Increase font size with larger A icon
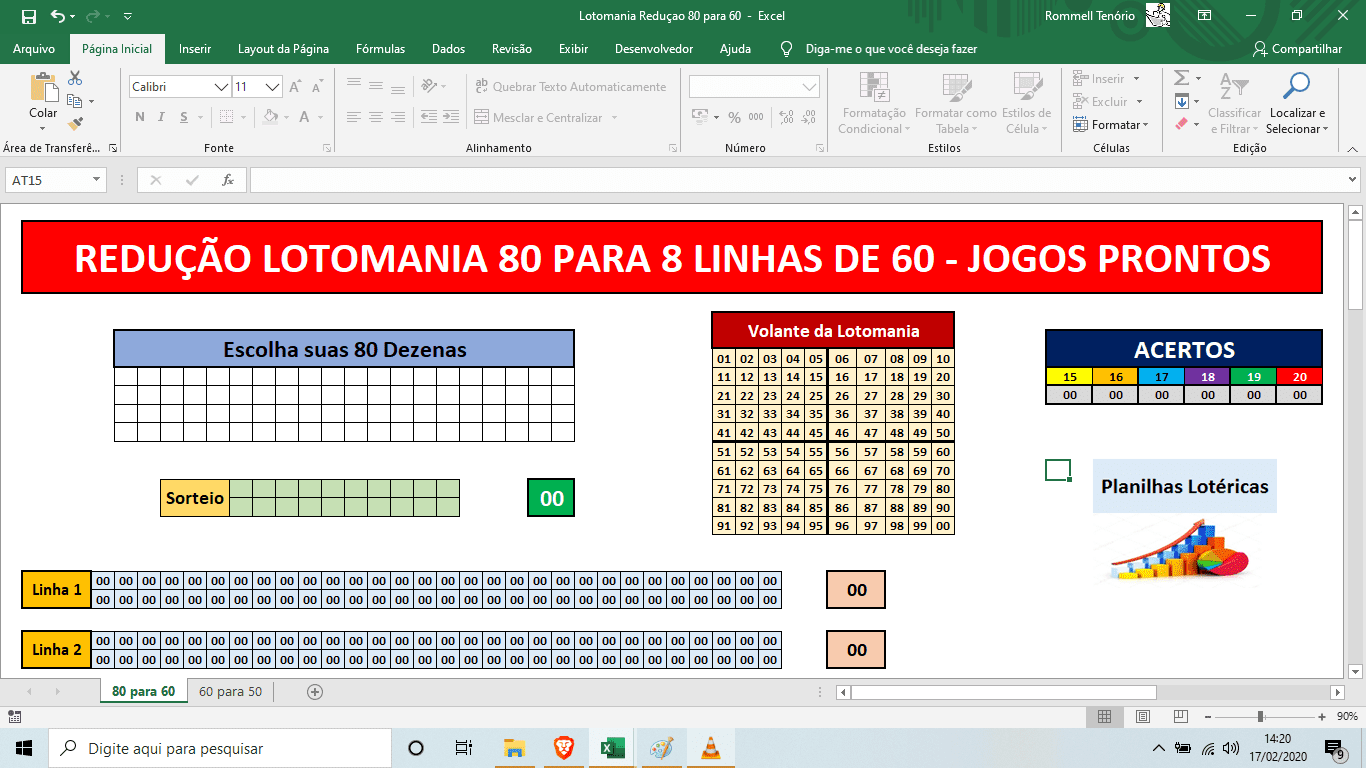This screenshot has height=768, width=1366. (x=295, y=87)
